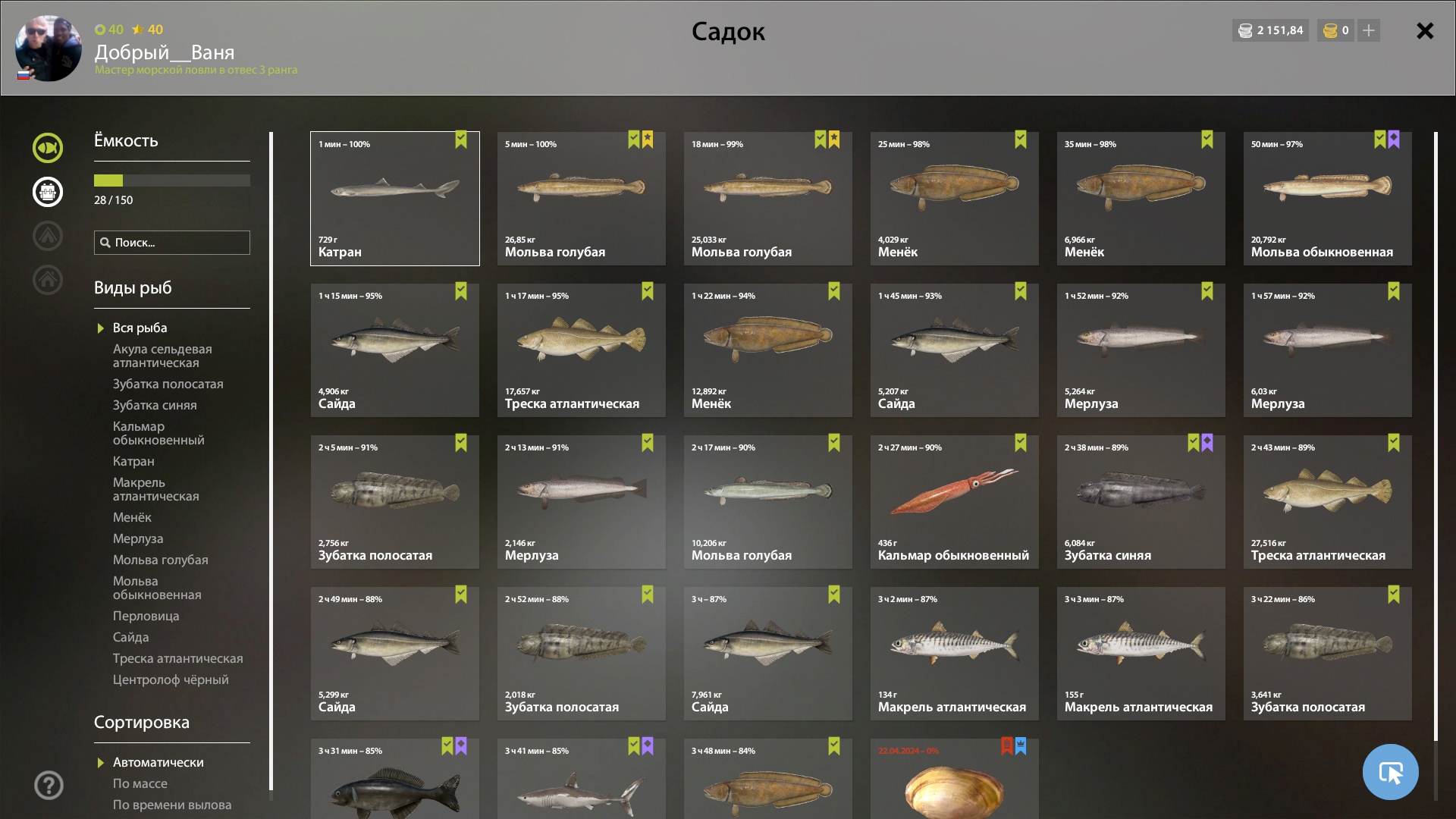Viewport: 1456px width, 819px height.
Task: Toggle green bookmark on Катран card
Action: click(461, 140)
